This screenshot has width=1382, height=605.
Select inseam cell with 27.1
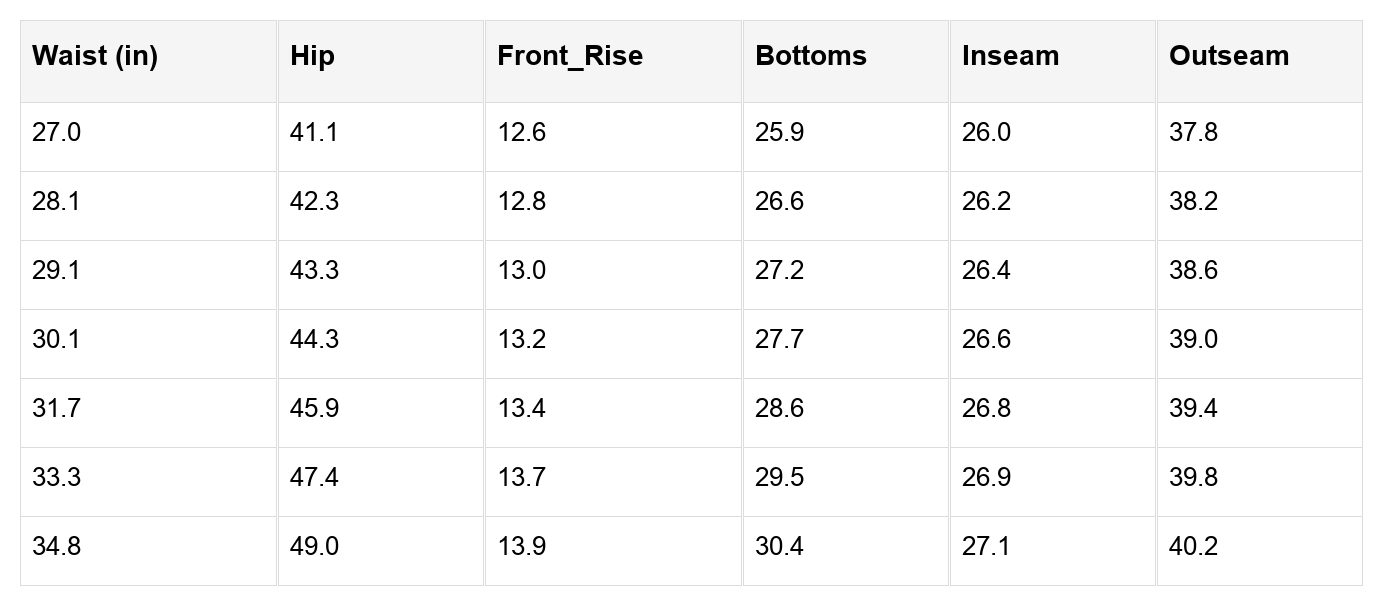(x=1053, y=551)
